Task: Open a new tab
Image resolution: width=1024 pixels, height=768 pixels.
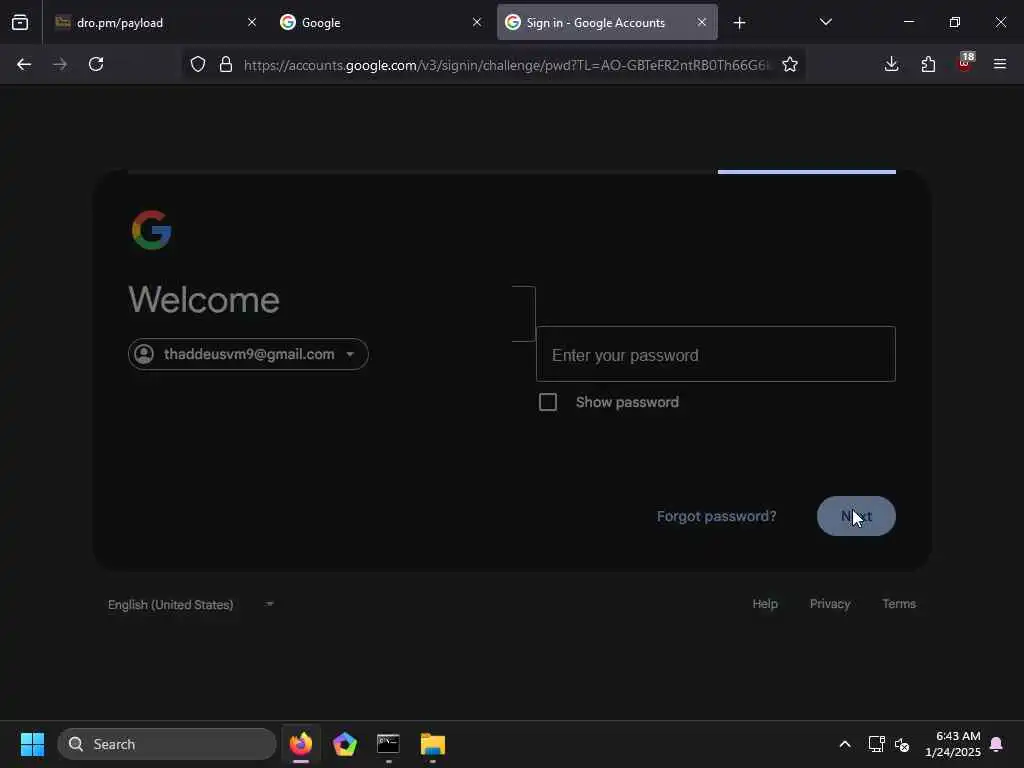Action: click(739, 23)
